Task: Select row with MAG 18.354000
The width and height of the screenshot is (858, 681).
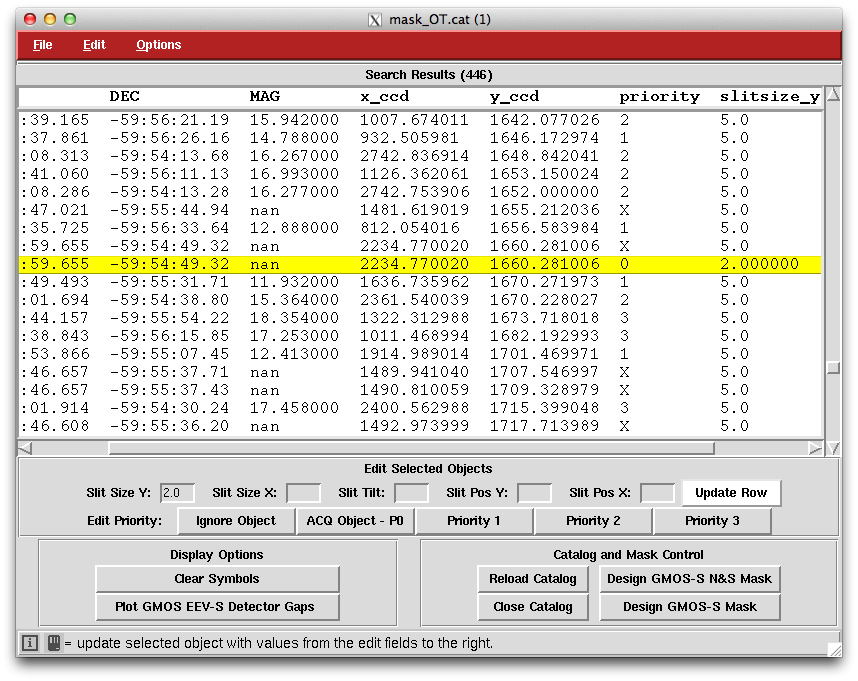Action: (420, 318)
